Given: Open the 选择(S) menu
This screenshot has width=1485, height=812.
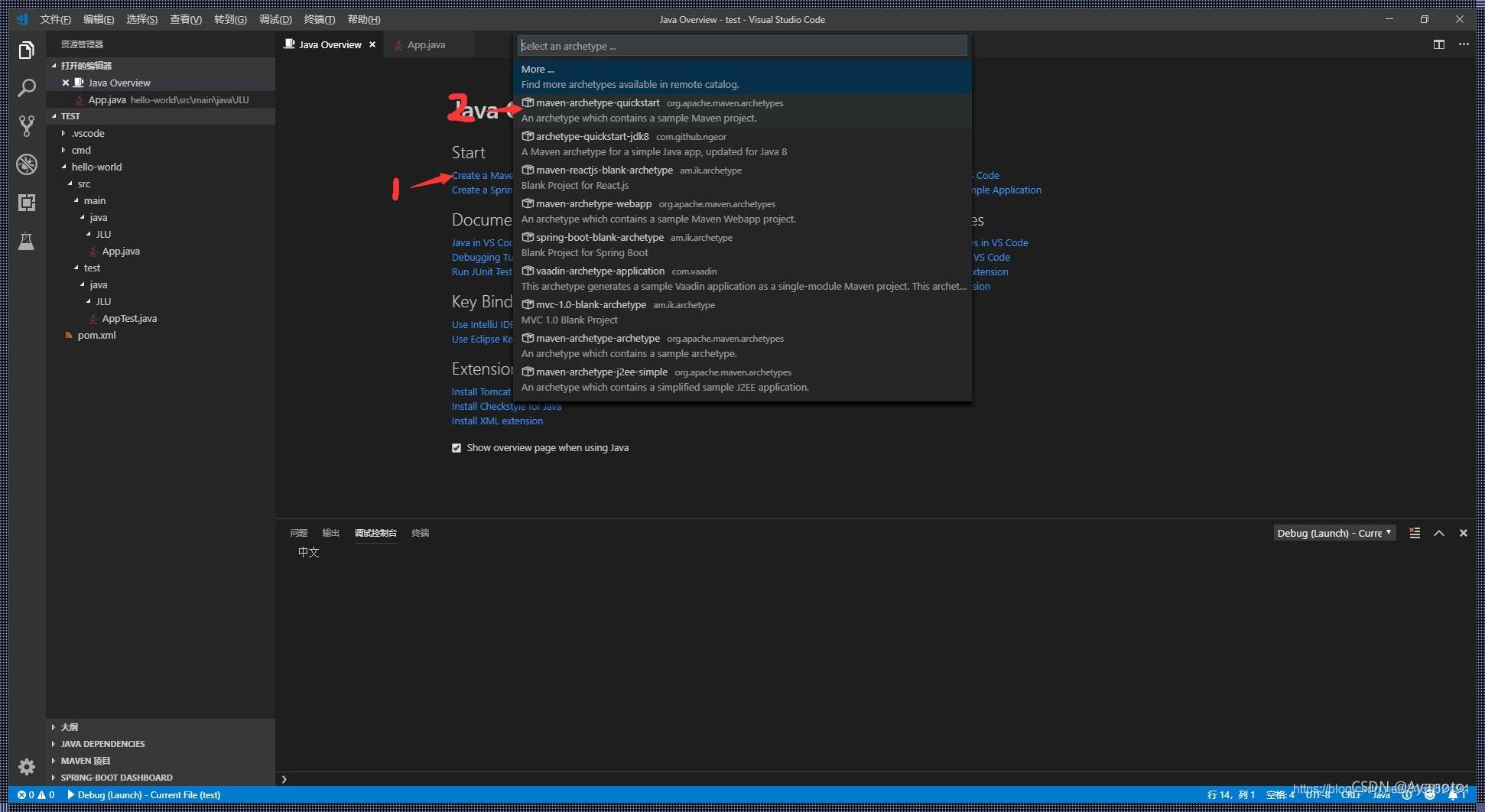Looking at the screenshot, I should (x=141, y=19).
